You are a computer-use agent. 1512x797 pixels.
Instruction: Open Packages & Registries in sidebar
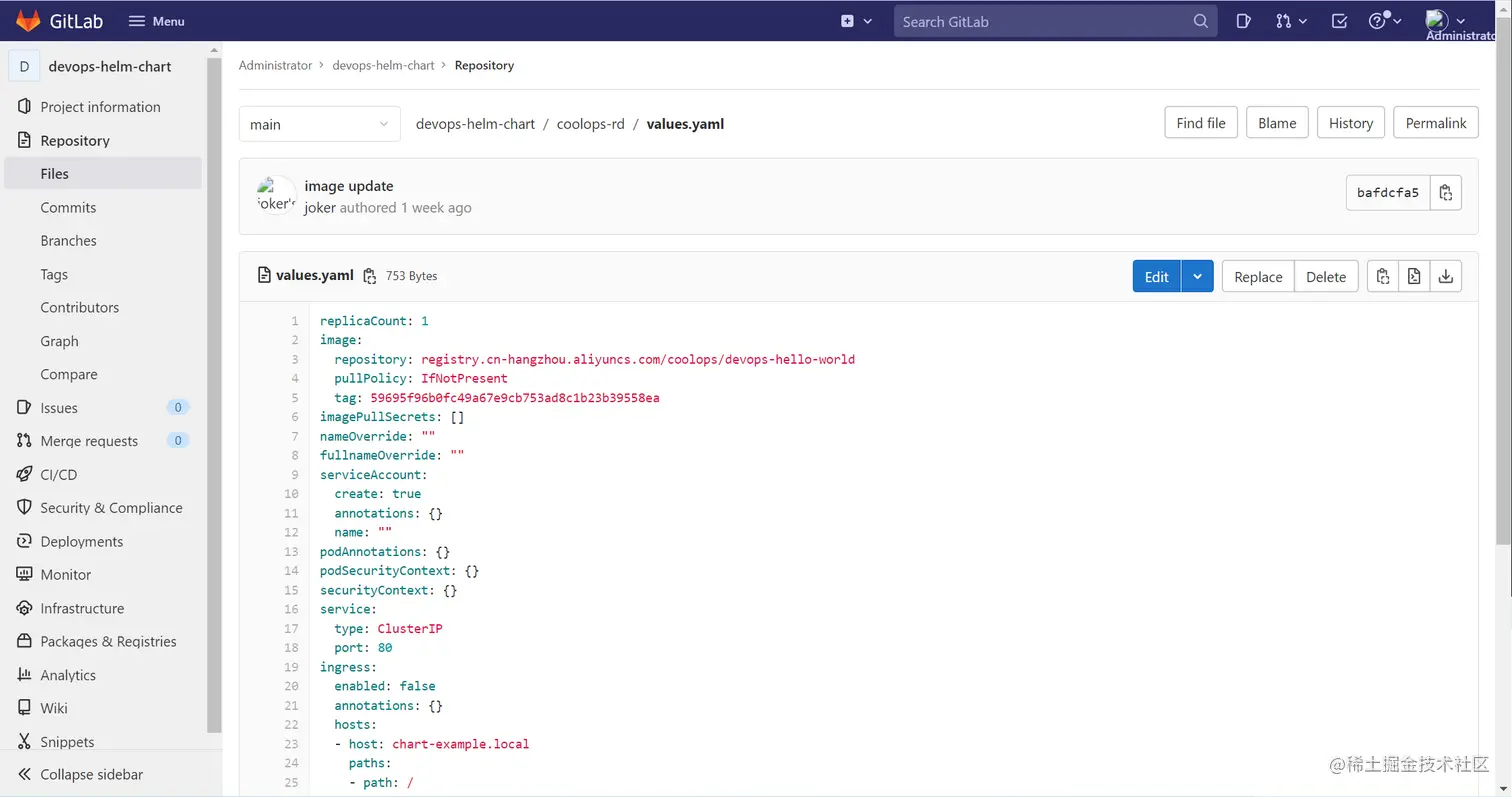point(103,642)
